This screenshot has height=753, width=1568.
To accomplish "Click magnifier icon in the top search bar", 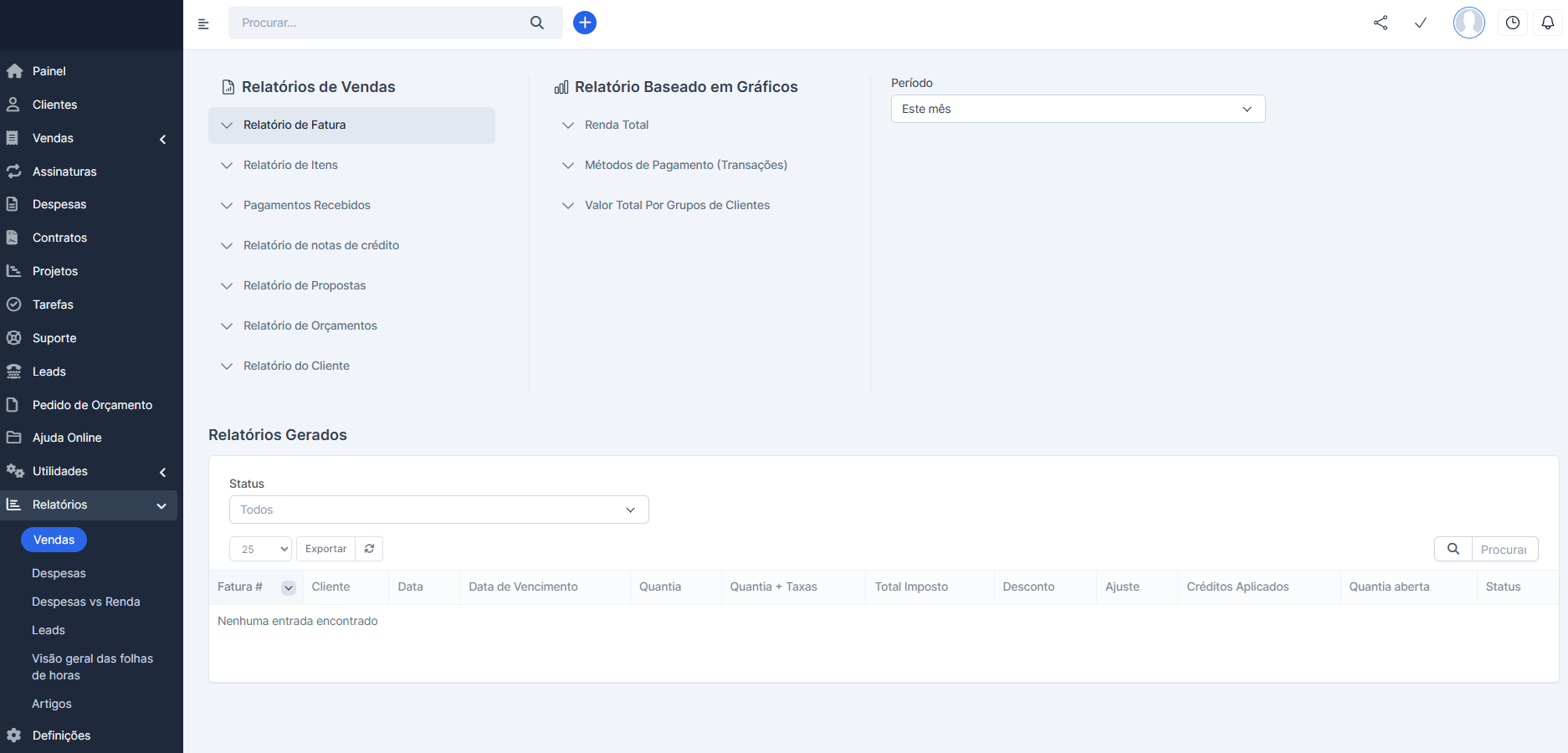I will (537, 23).
